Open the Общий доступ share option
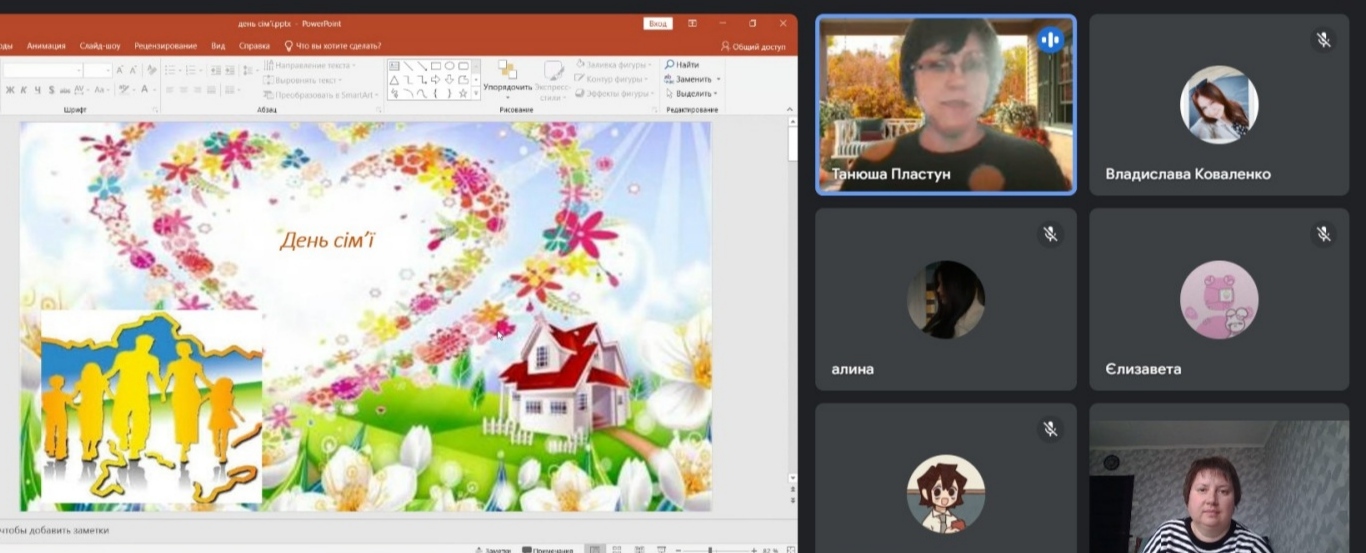 (753, 46)
